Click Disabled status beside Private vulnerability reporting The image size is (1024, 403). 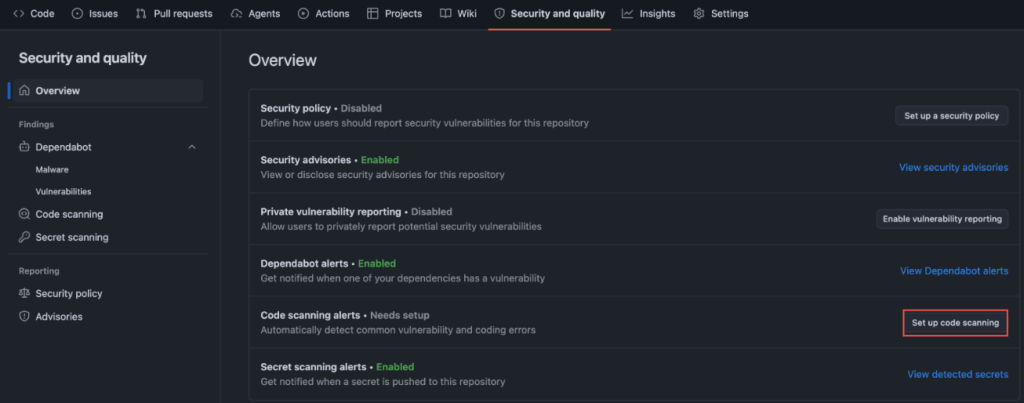[431, 212]
